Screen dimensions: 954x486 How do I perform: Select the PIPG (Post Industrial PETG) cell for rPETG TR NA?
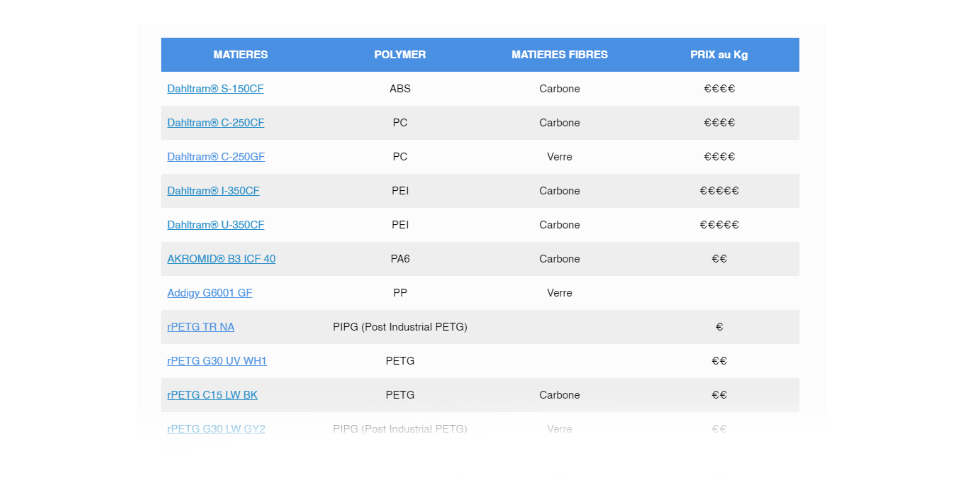click(400, 327)
